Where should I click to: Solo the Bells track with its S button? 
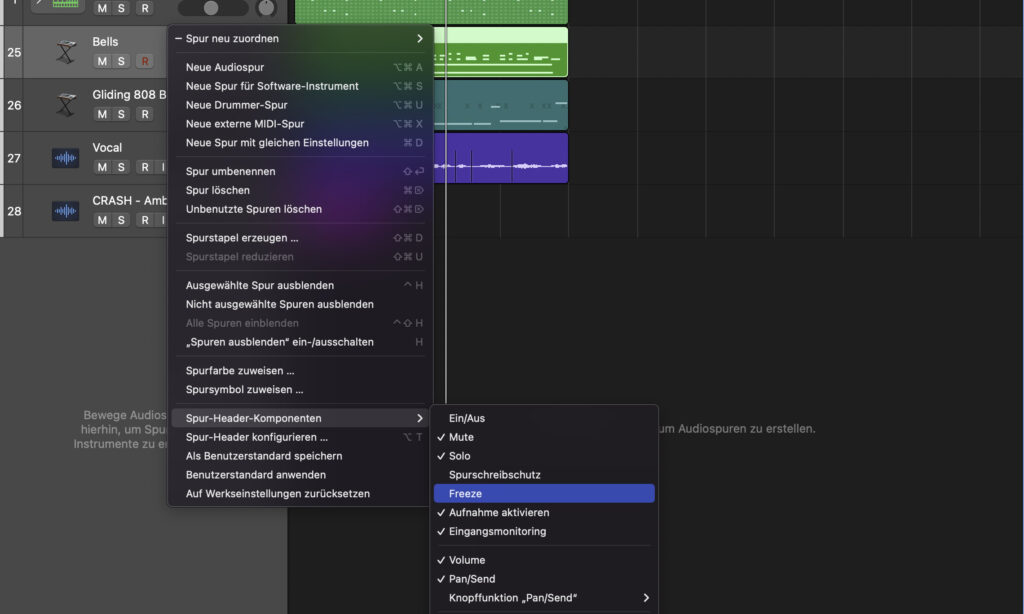click(121, 61)
